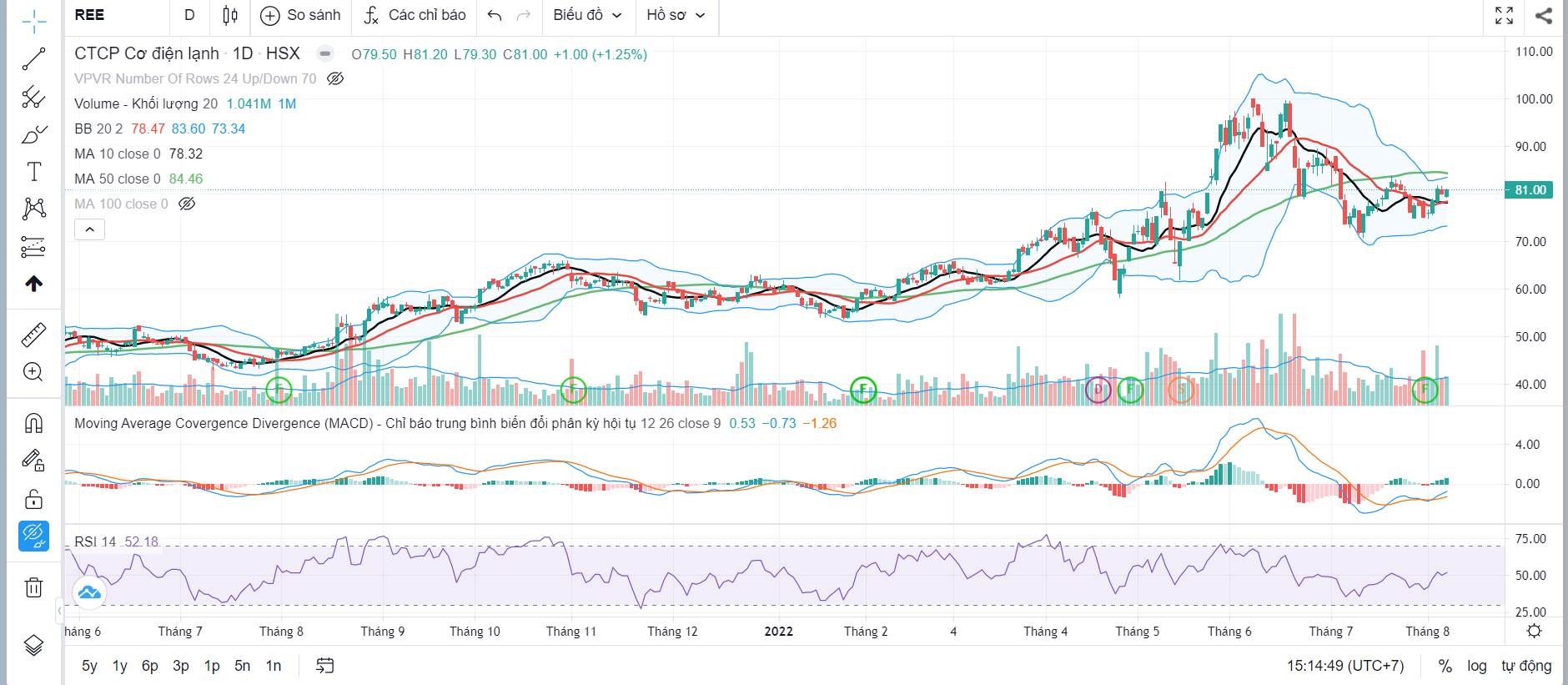This screenshot has height=685, width=1568.
Task: Select the brush drawing tool
Action: click(x=33, y=134)
